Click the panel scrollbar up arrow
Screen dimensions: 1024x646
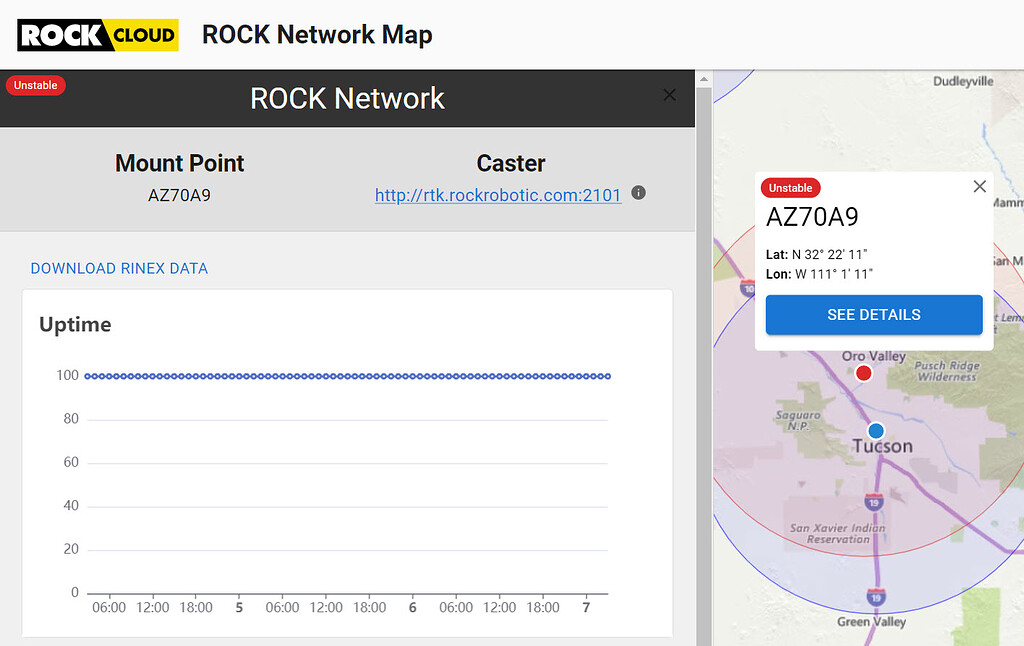[x=704, y=79]
